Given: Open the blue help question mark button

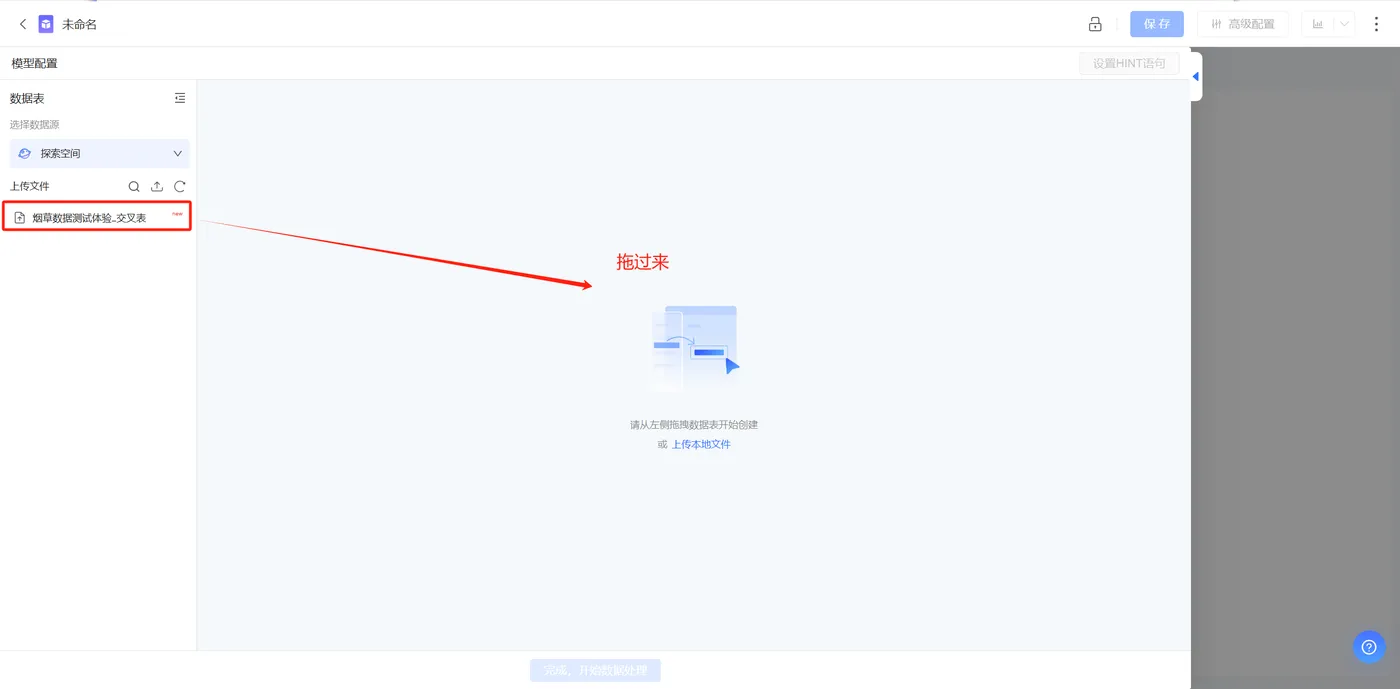Looking at the screenshot, I should [x=1369, y=647].
